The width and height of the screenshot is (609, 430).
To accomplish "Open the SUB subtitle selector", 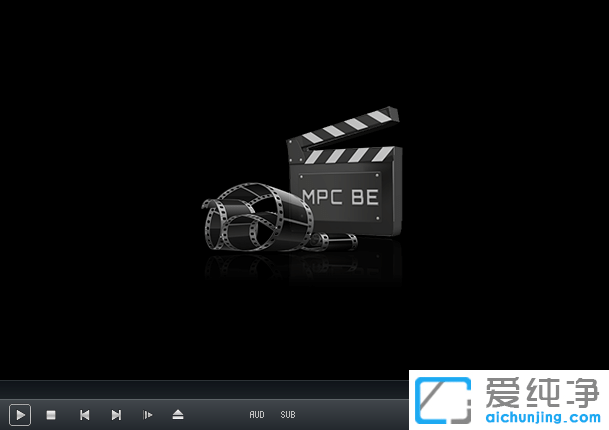I will [288, 415].
